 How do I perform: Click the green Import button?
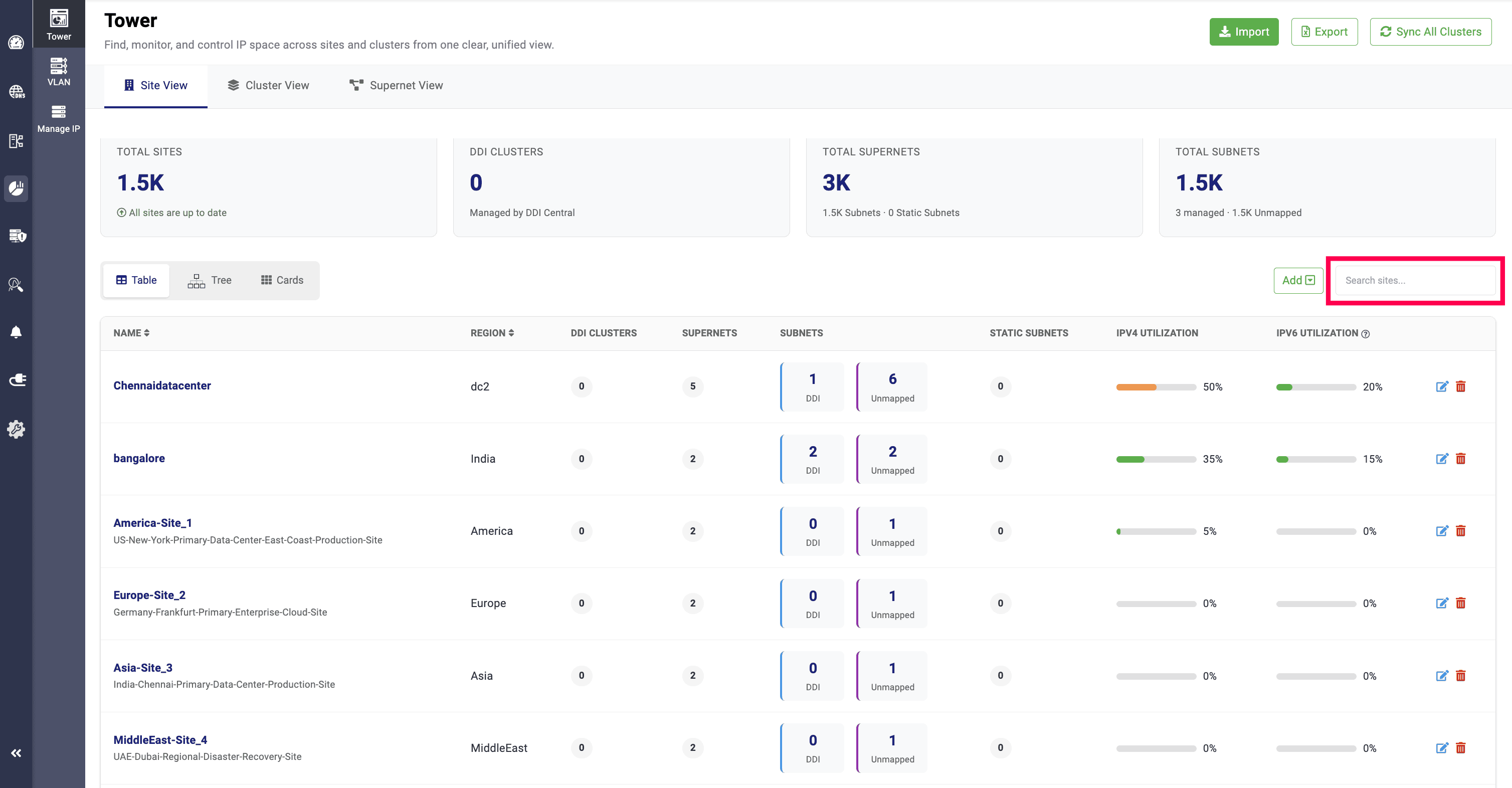click(x=1243, y=32)
